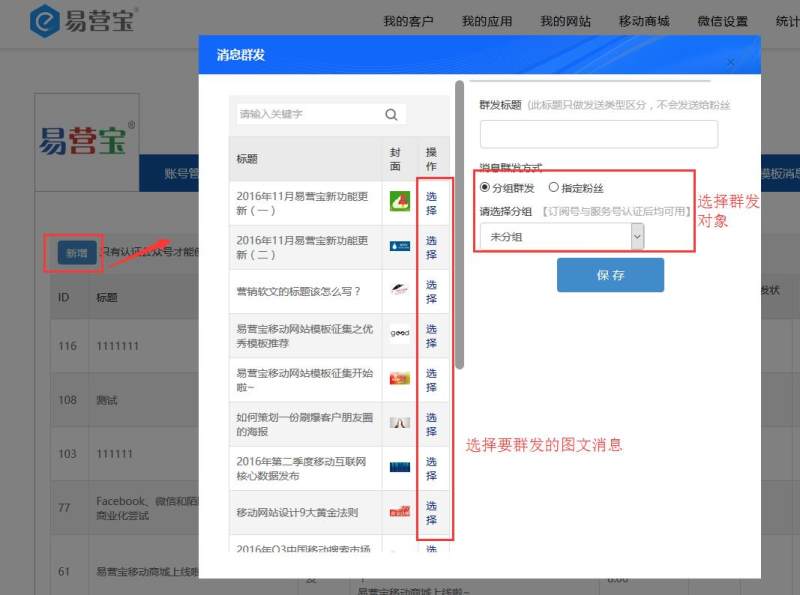The width and height of the screenshot is (800, 595).
Task: Open 我的应用 in top navigation
Action: 487,21
